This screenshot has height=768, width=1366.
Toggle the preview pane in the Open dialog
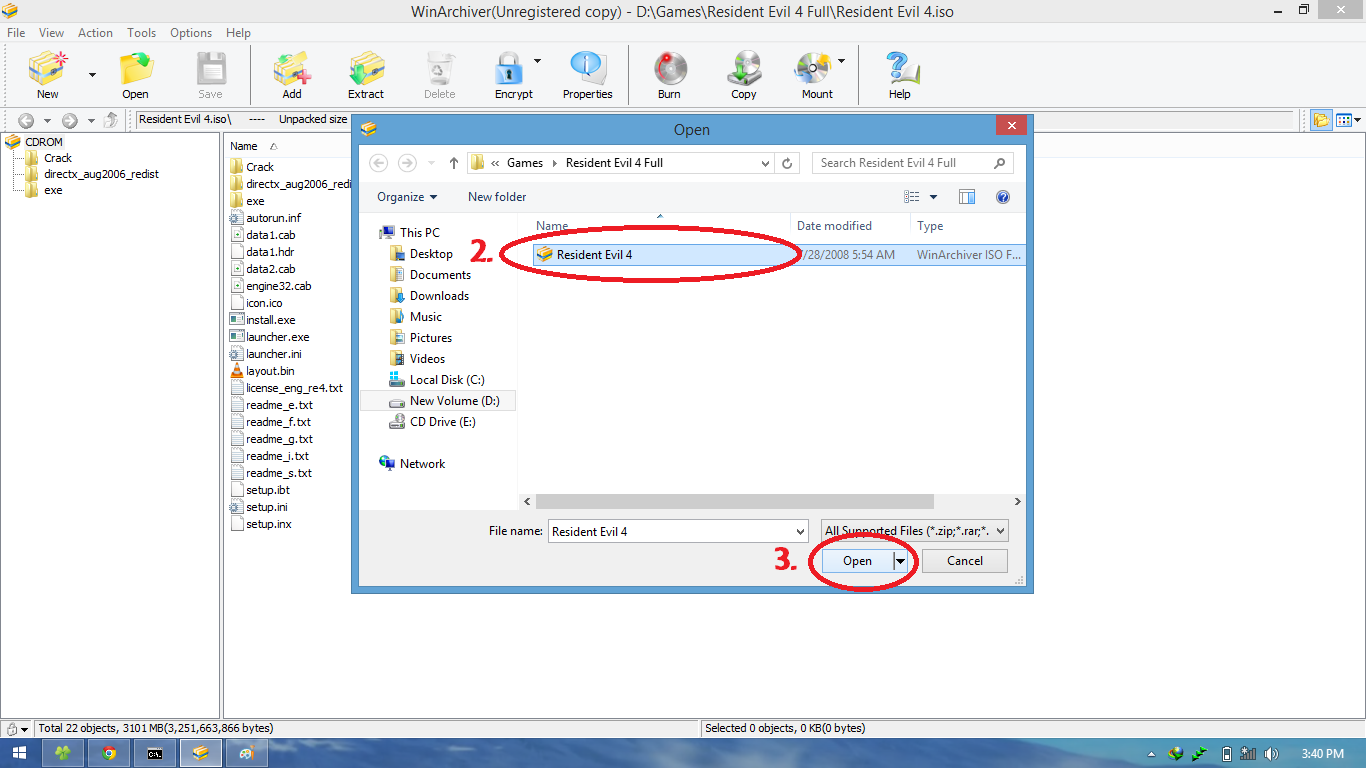[967, 197]
